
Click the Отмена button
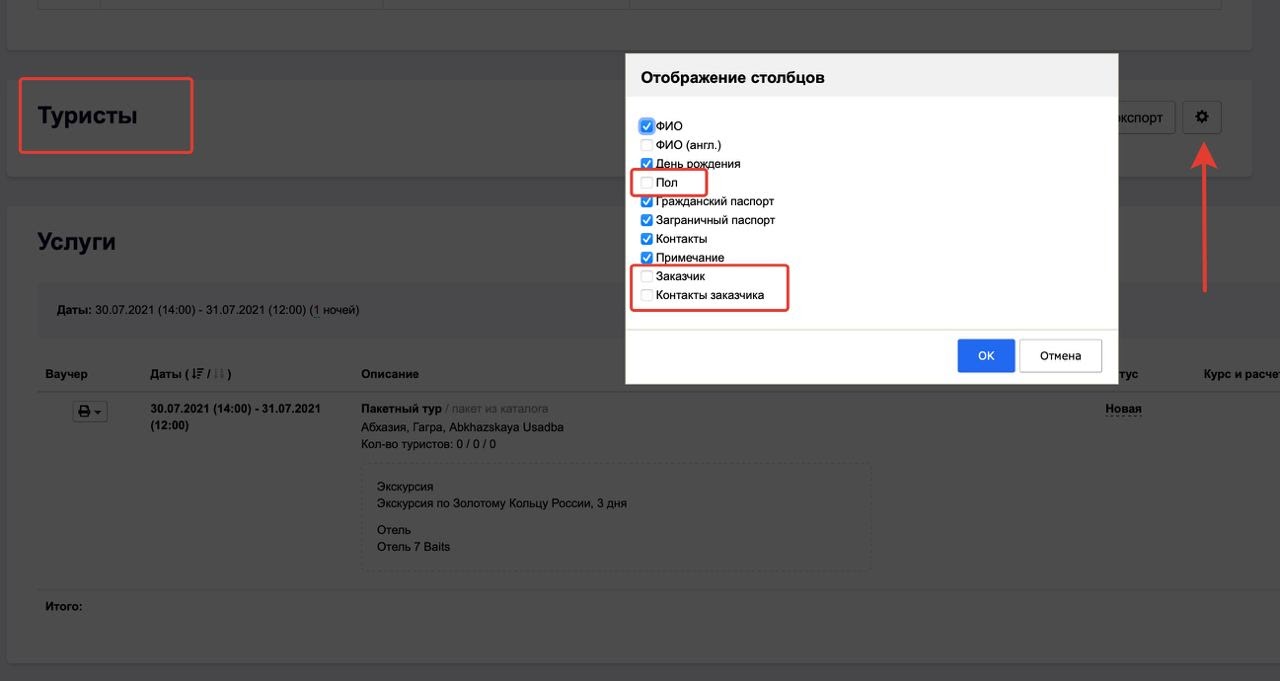(x=1060, y=356)
